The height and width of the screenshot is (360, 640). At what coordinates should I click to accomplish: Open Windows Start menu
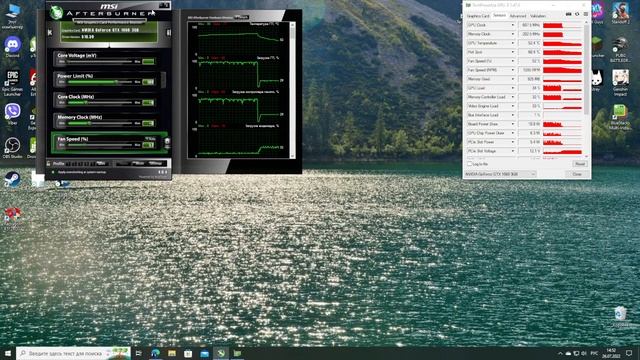(x=7, y=353)
